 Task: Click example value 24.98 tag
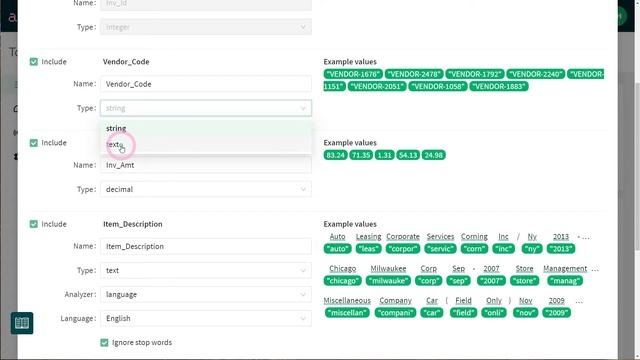433,155
